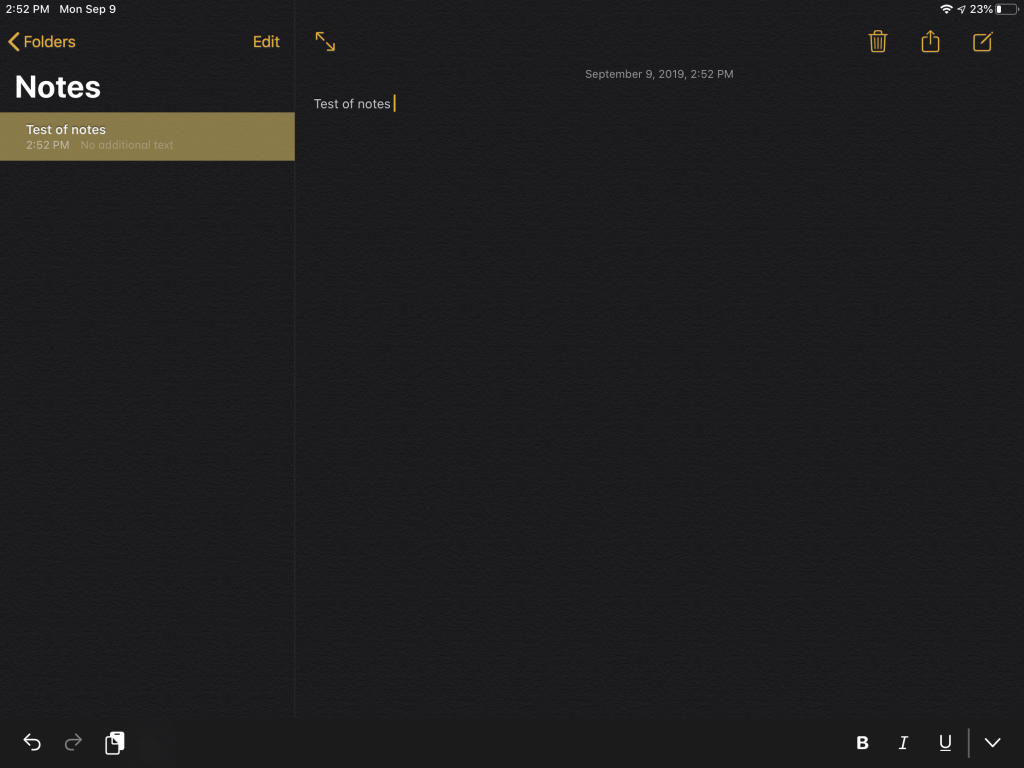This screenshot has height=768, width=1024.
Task: Toggle bold formatting
Action: pyautogui.click(x=862, y=743)
